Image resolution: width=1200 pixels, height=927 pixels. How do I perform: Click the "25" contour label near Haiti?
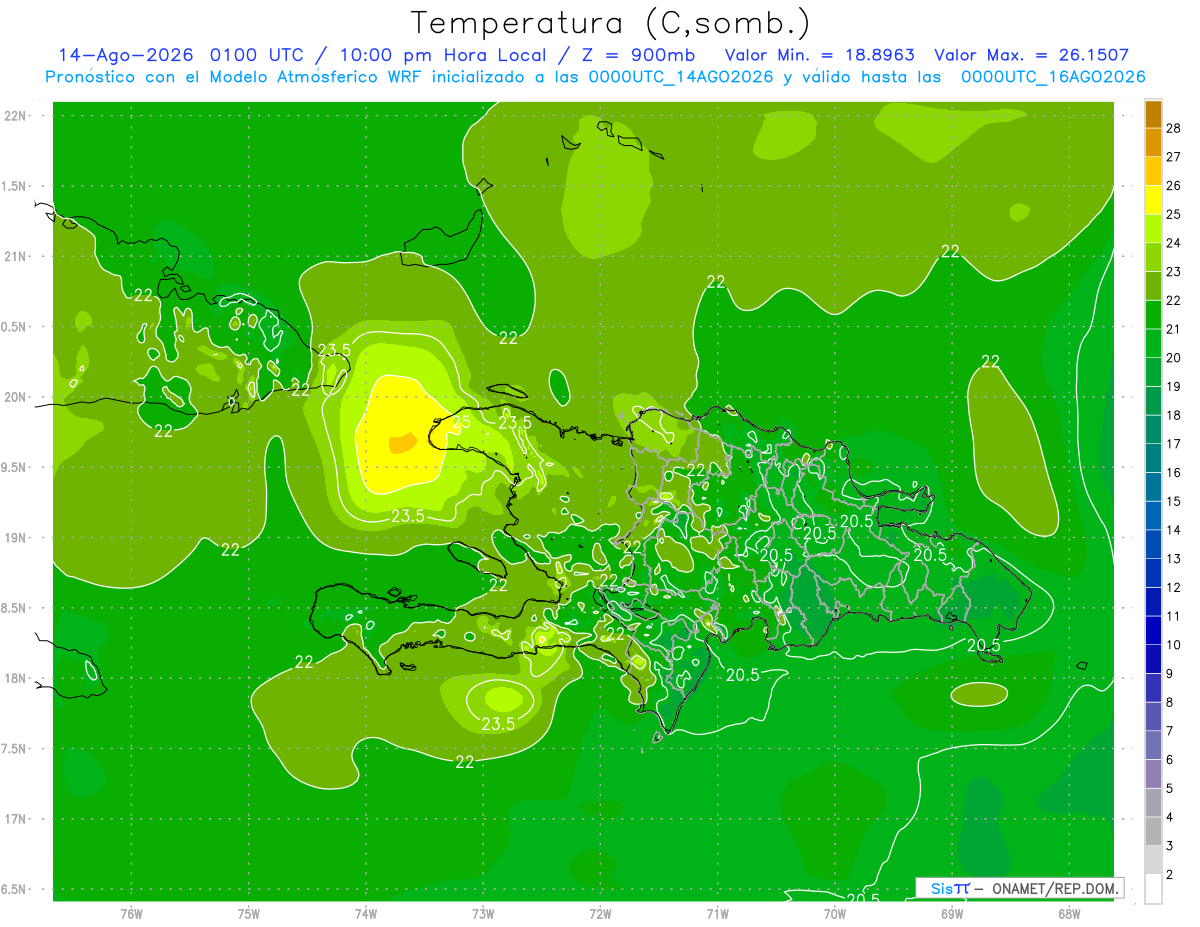click(x=461, y=423)
